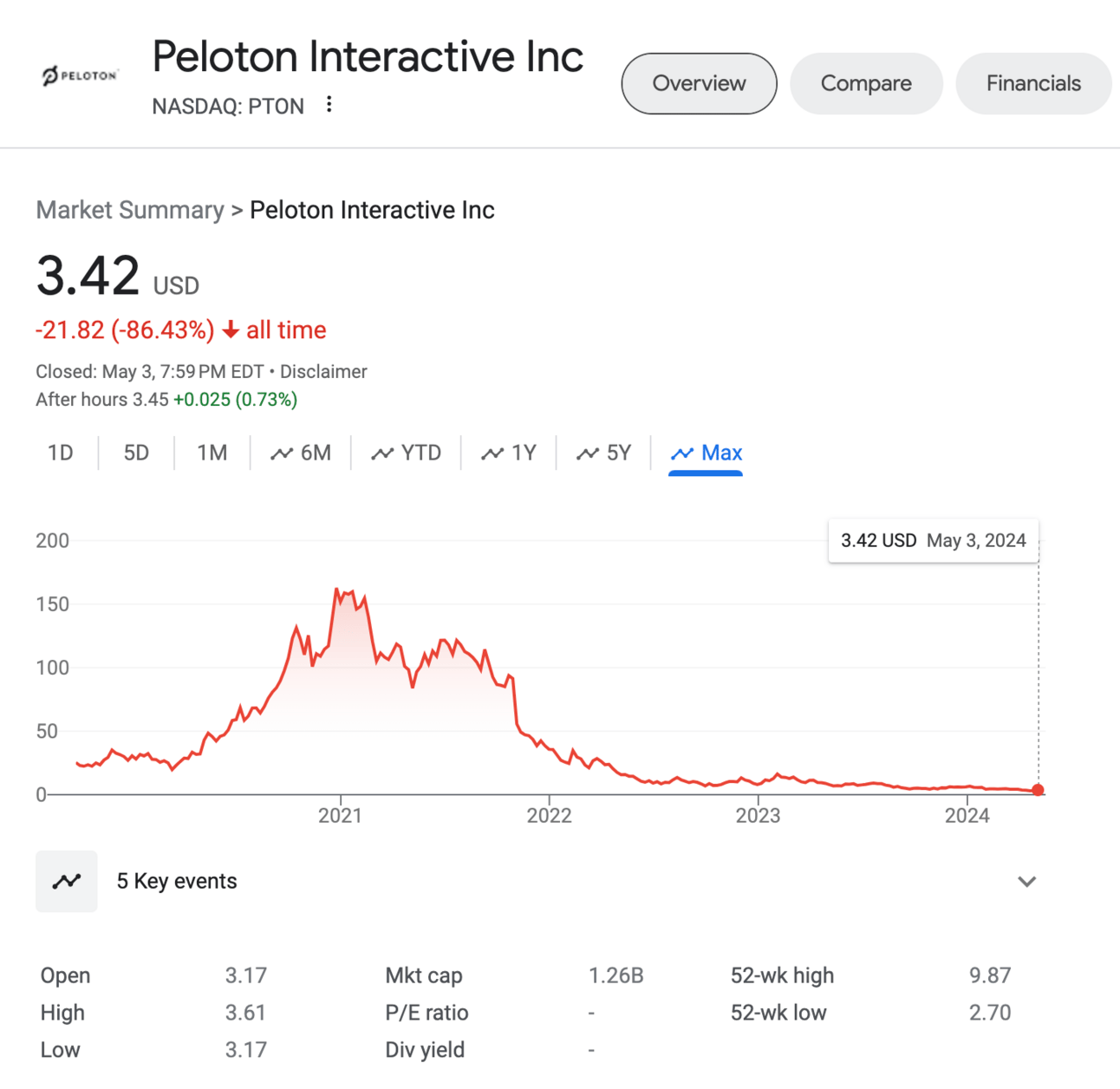The height and width of the screenshot is (1089, 1120).
Task: Click the red endpoint dot on the chart
Action: pos(1038,790)
